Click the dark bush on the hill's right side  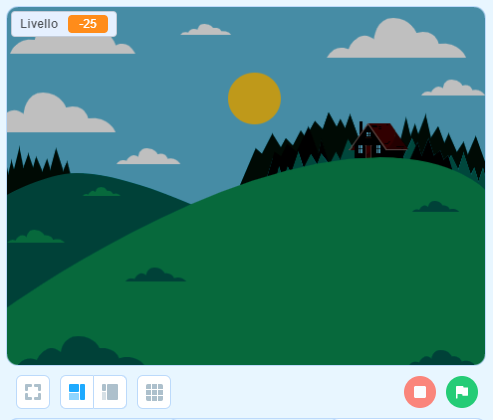435,207
